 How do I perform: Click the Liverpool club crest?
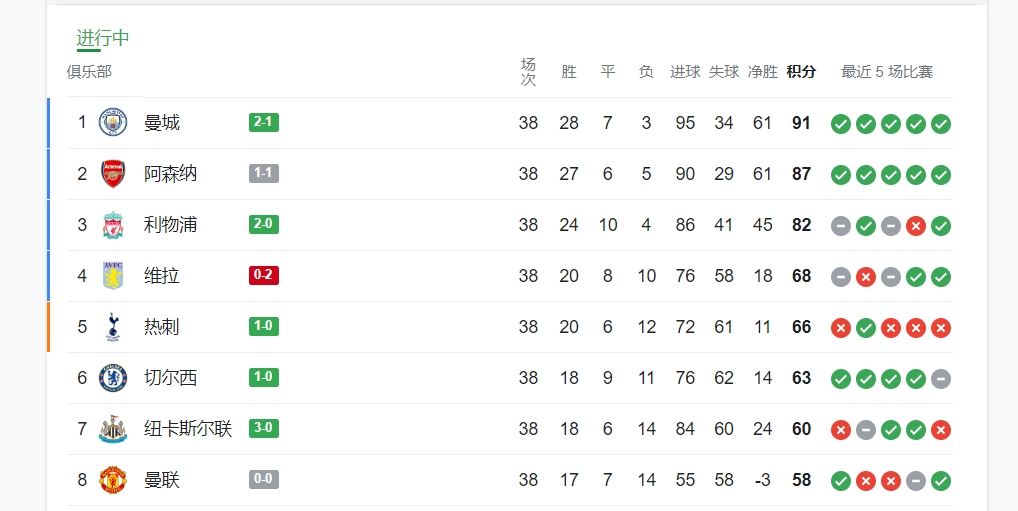tap(113, 225)
